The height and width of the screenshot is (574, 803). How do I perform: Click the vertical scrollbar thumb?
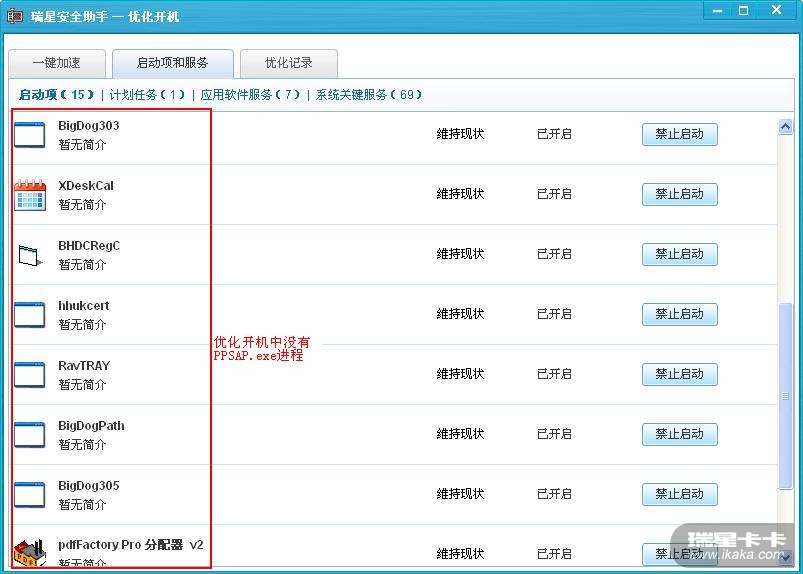[x=785, y=396]
